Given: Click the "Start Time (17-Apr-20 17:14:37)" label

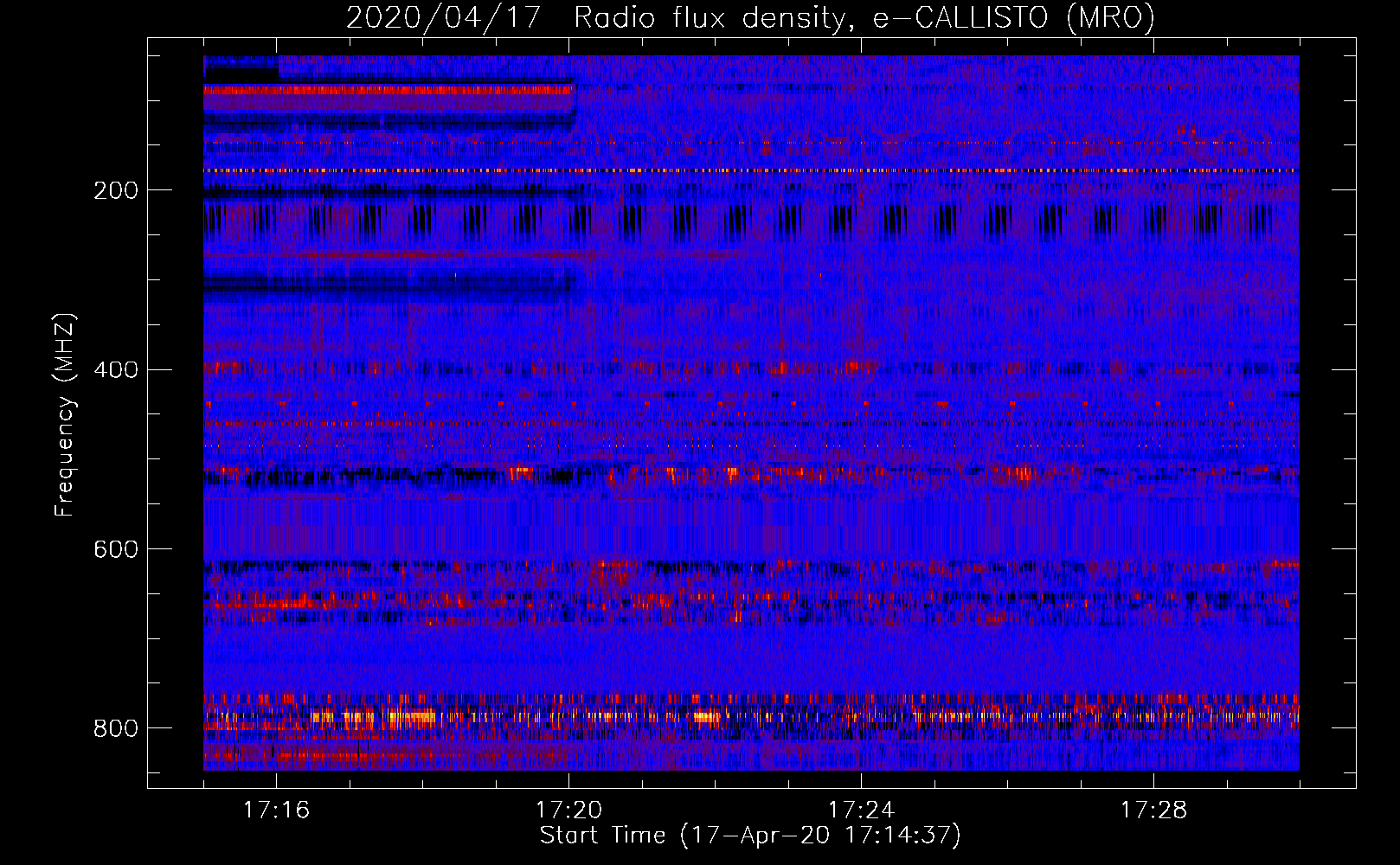Looking at the screenshot, I should tap(750, 836).
